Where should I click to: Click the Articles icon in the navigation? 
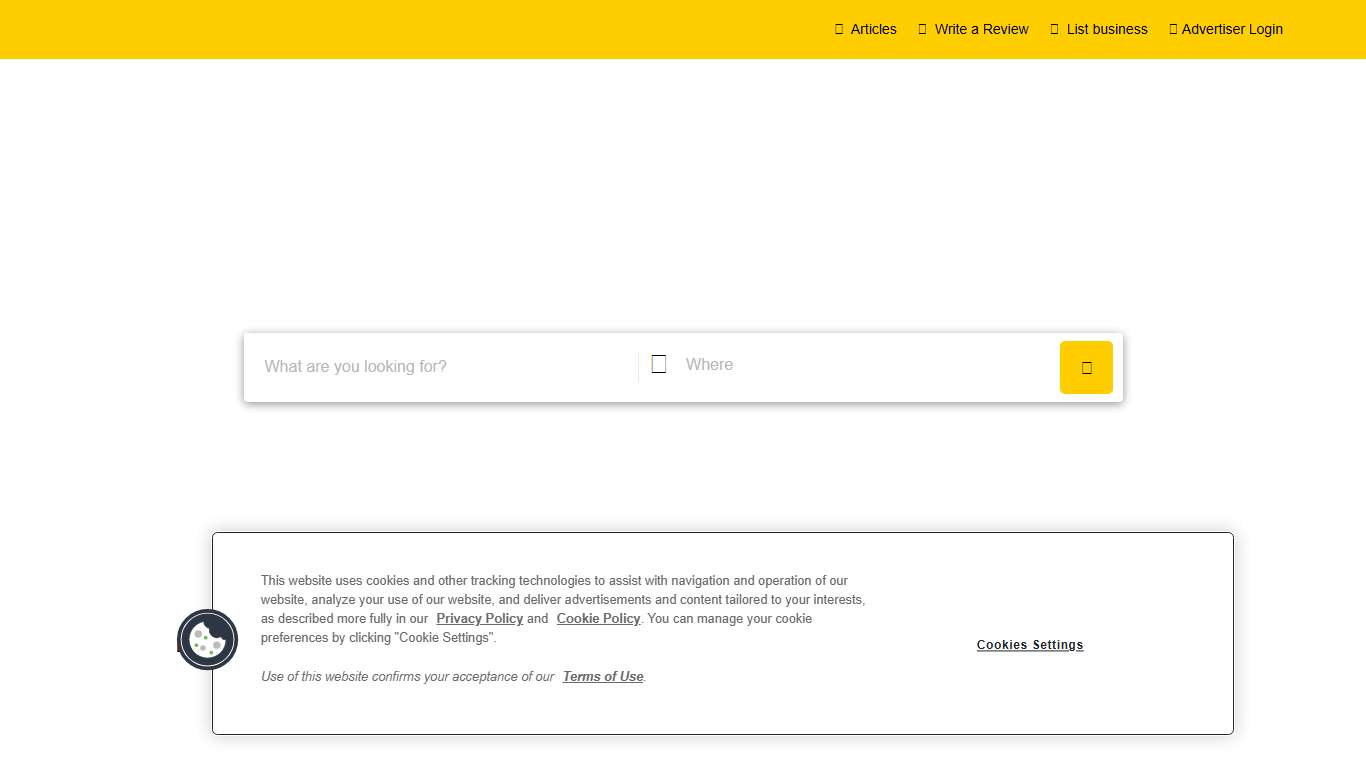(x=838, y=29)
